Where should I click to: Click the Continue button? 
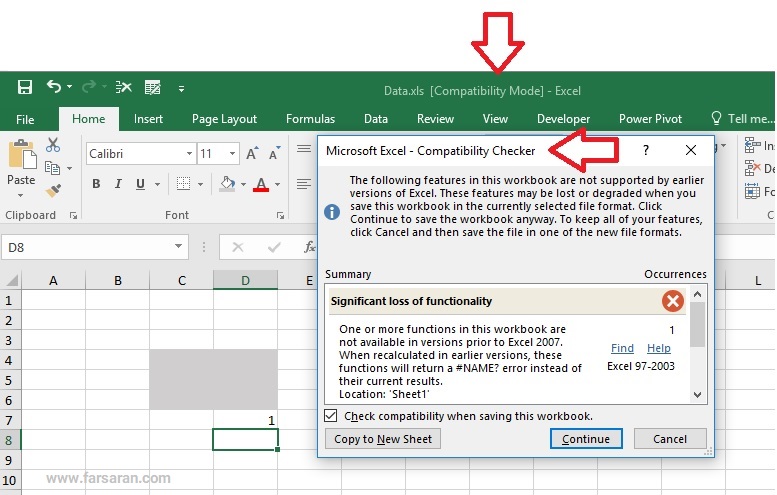pyautogui.click(x=586, y=439)
